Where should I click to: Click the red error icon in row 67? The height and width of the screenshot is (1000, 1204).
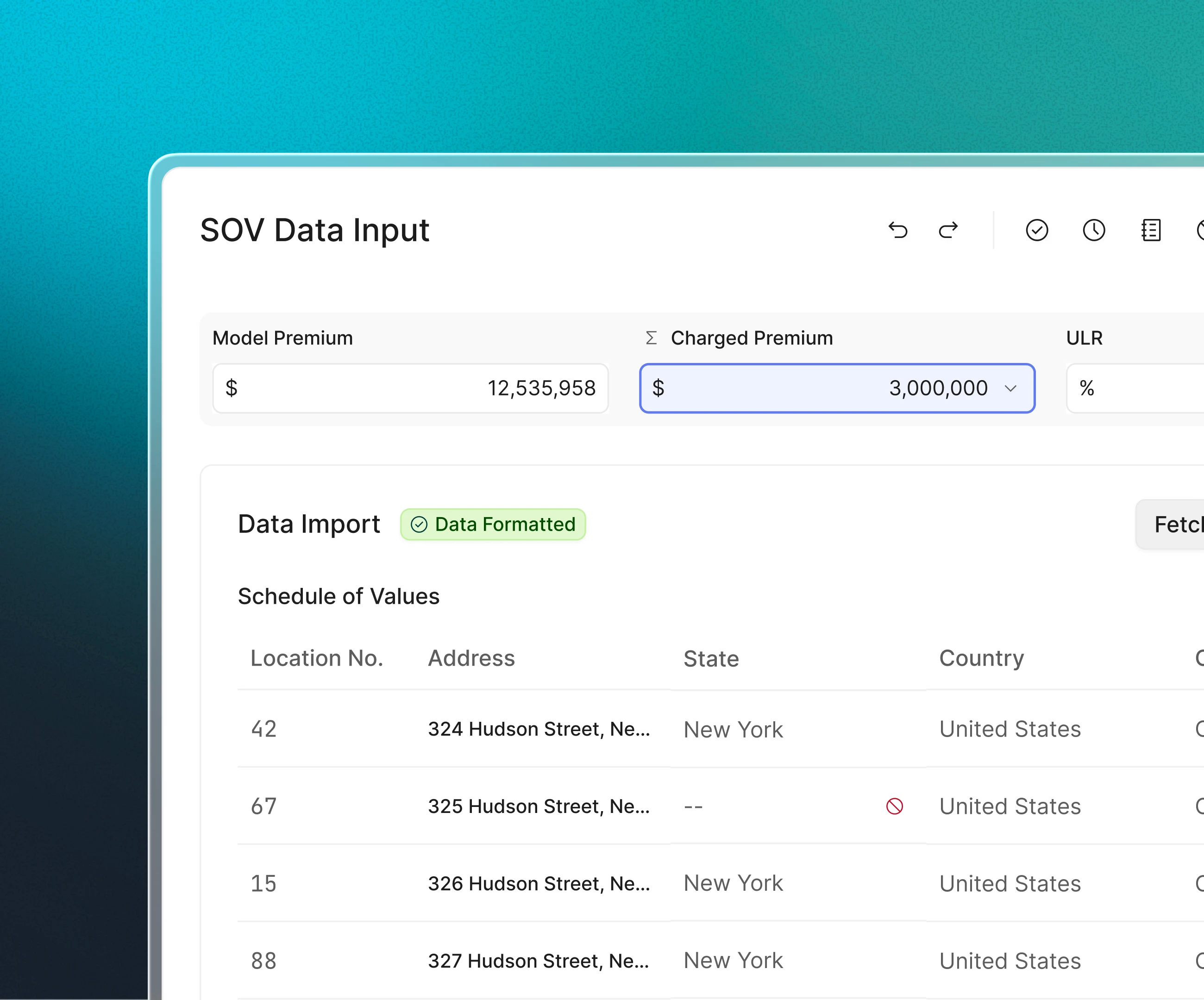[x=894, y=806]
